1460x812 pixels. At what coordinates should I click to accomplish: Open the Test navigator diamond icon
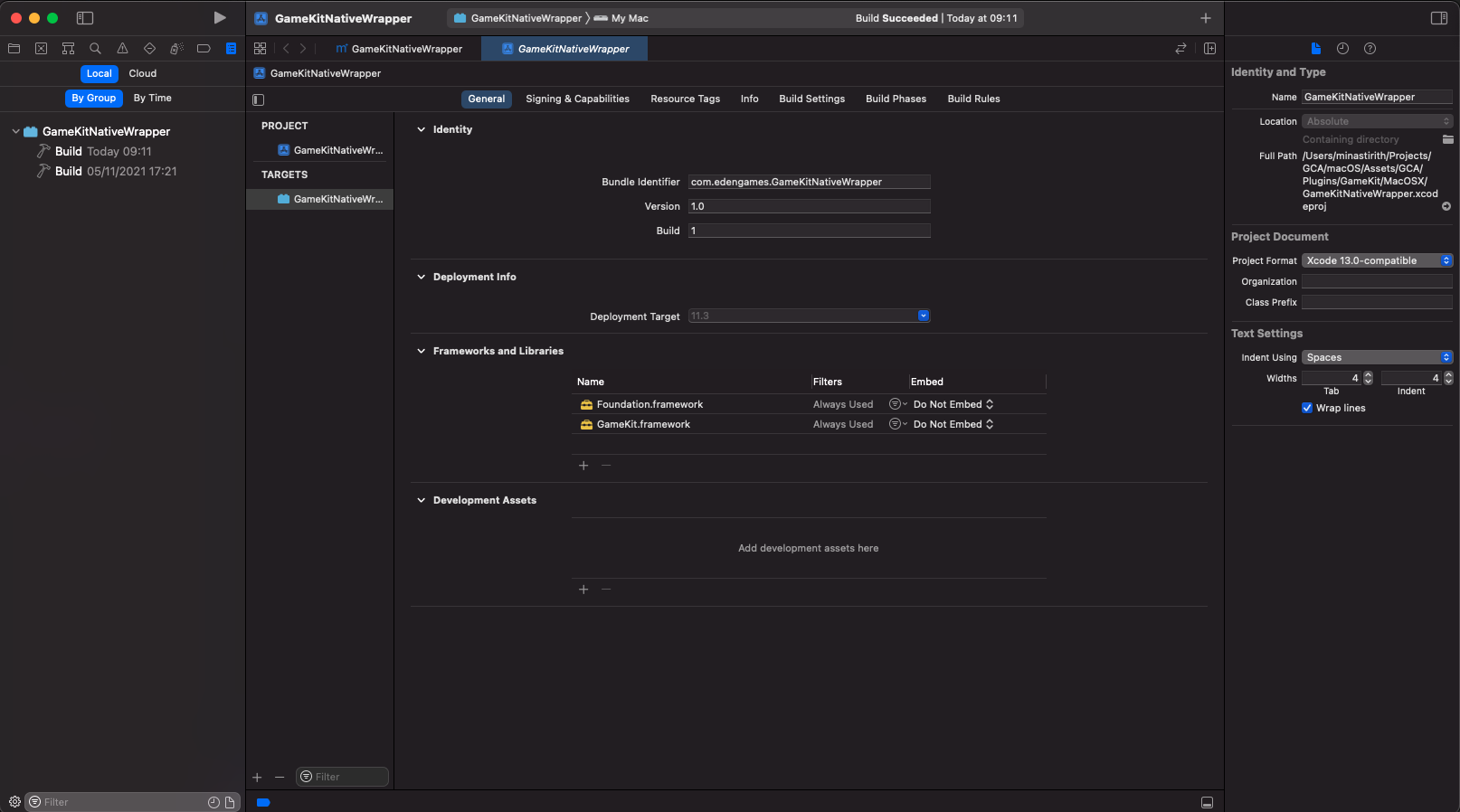pyautogui.click(x=149, y=49)
